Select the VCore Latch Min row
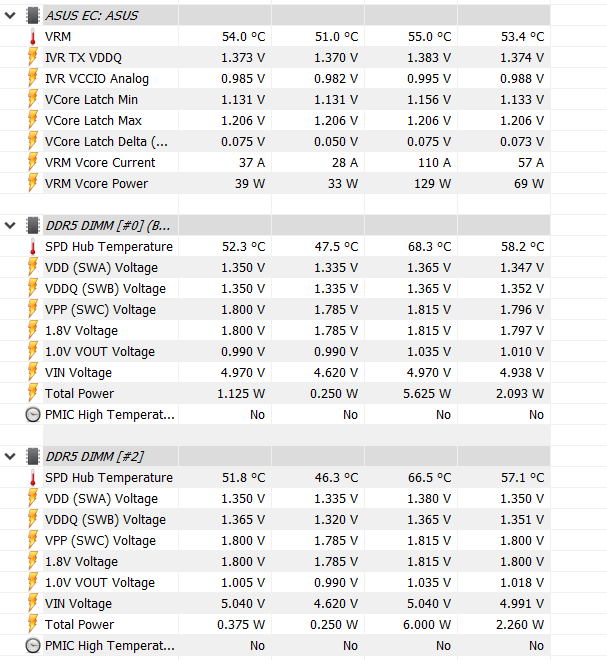This screenshot has height=660, width=607. [91, 100]
